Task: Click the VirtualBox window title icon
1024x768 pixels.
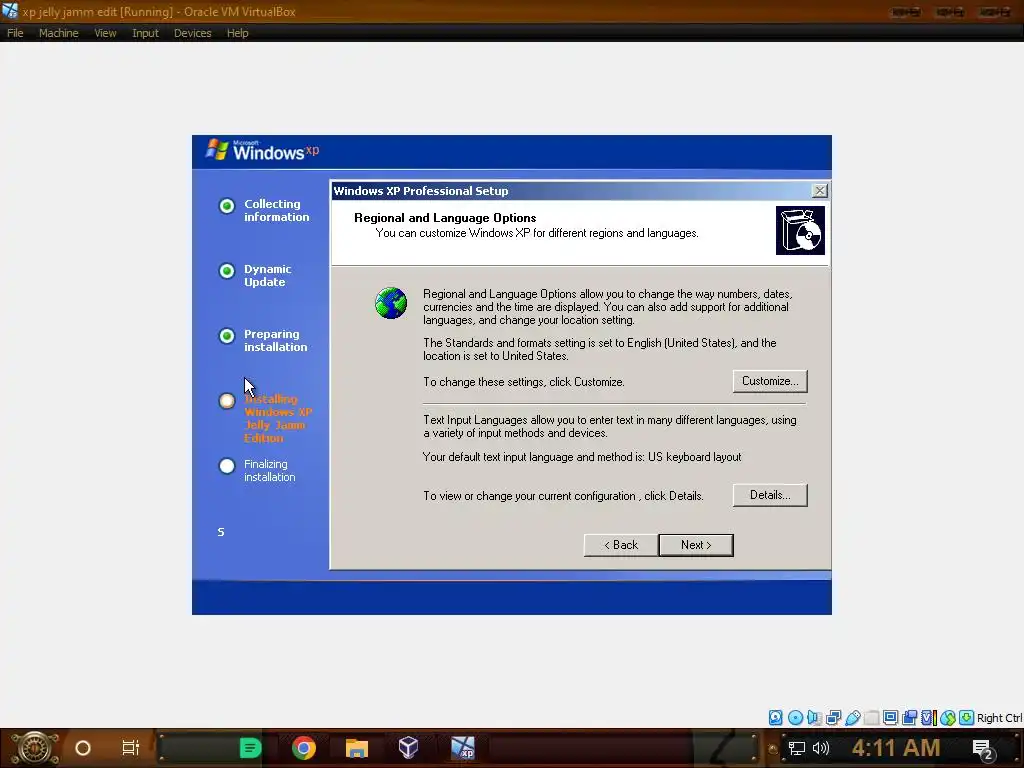Action: [10, 11]
